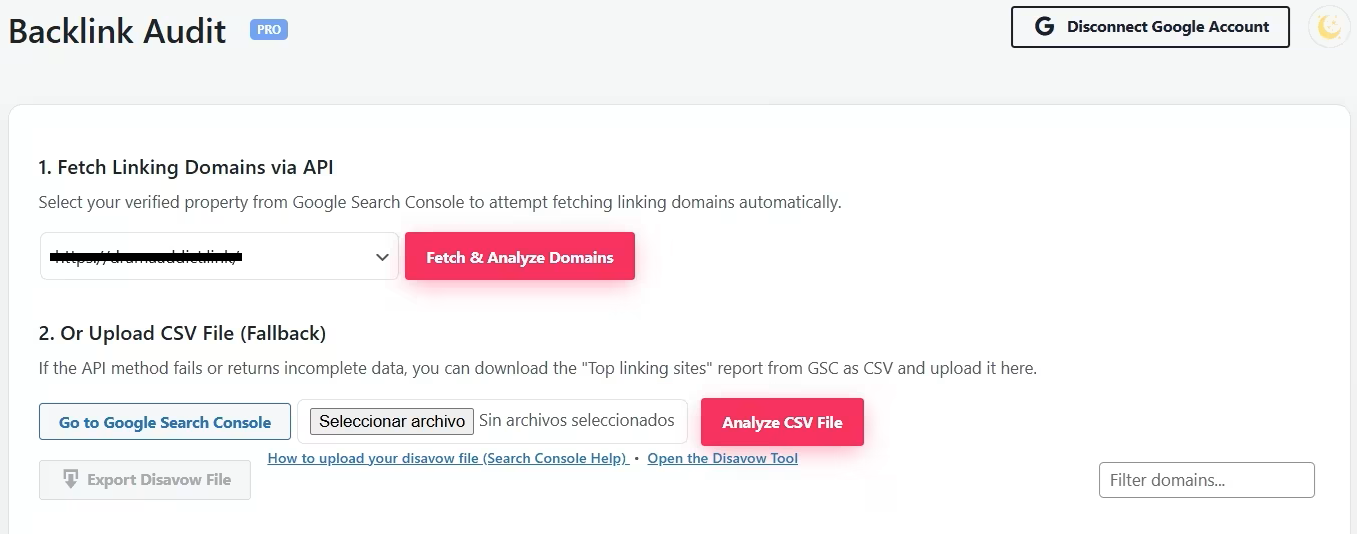Follow the Open the Disavow Tool link

[x=722, y=458]
